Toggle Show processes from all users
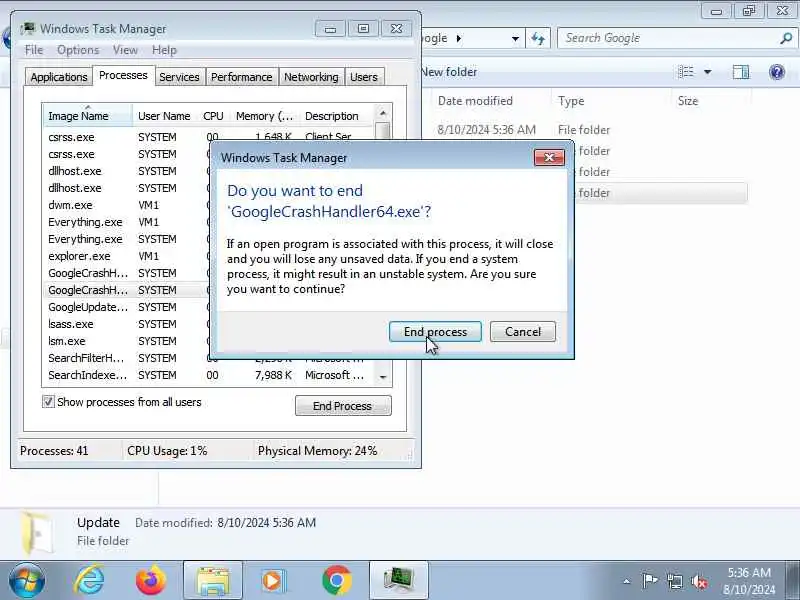Image resolution: width=800 pixels, height=600 pixels. (x=48, y=402)
